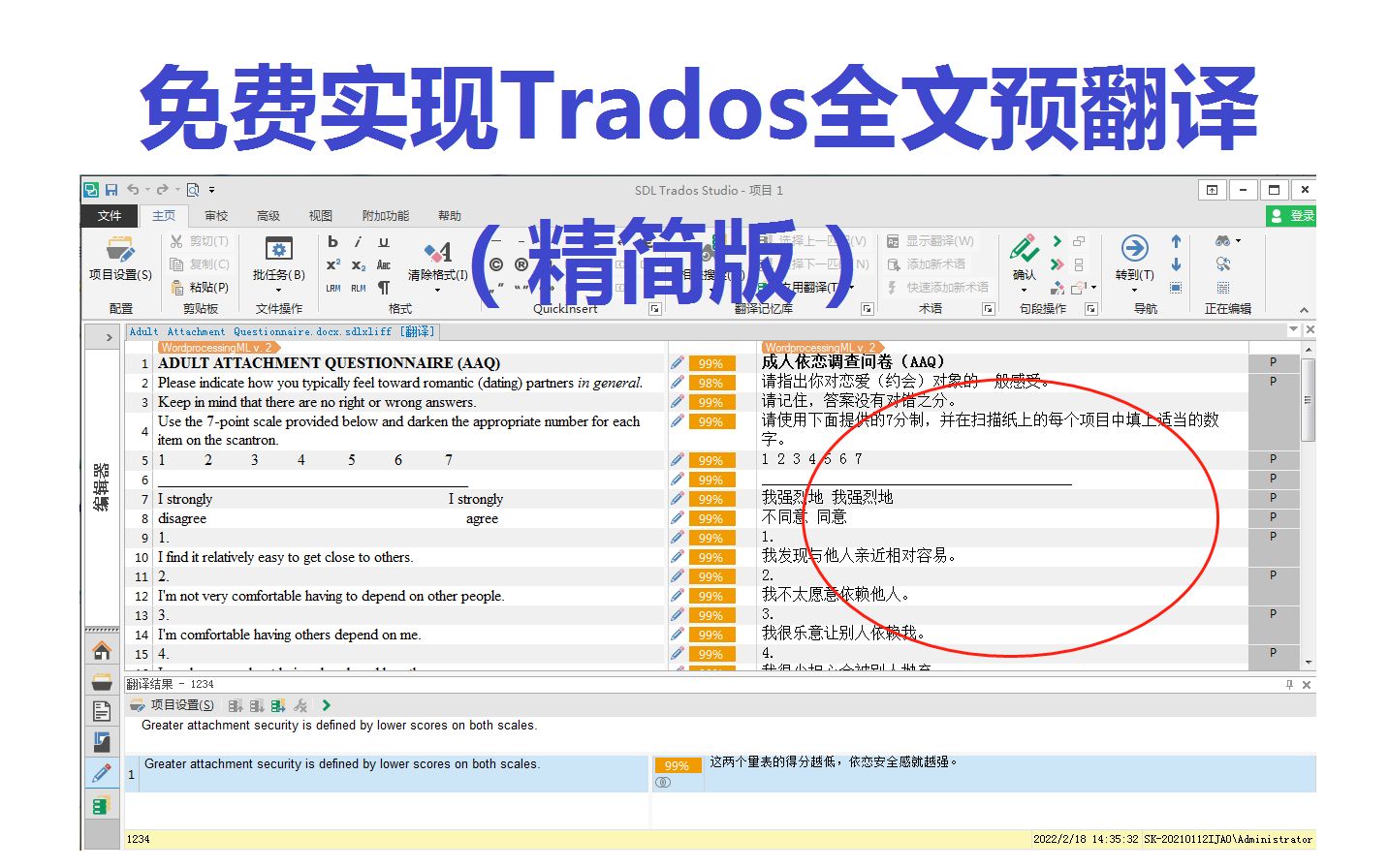Viewport: 1389px width, 868px height.
Task: Toggle bold formatting
Action: tap(332, 242)
